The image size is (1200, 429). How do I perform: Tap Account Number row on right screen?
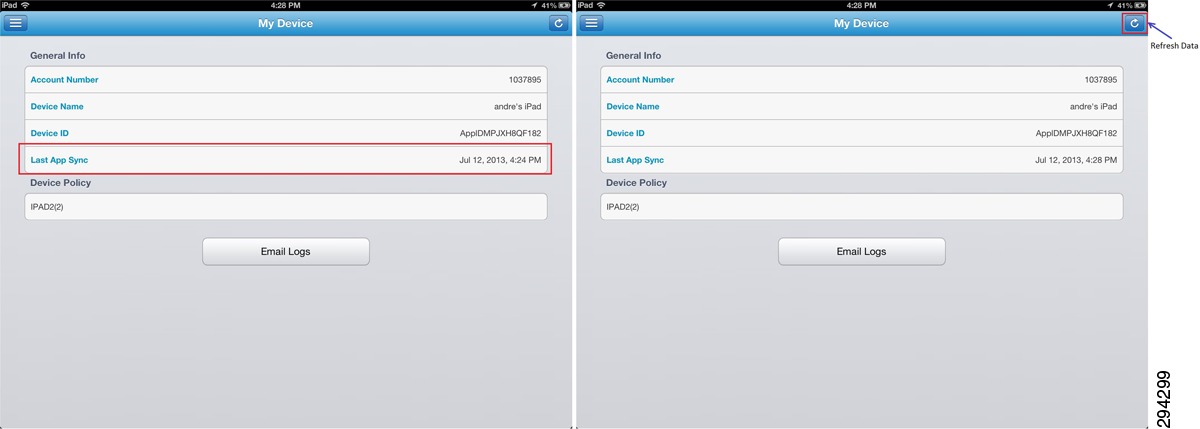(x=862, y=79)
